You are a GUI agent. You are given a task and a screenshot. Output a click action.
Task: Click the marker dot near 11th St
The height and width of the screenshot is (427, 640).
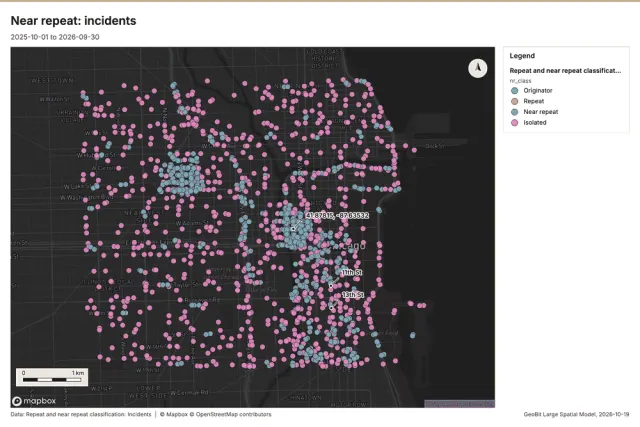coord(331,286)
